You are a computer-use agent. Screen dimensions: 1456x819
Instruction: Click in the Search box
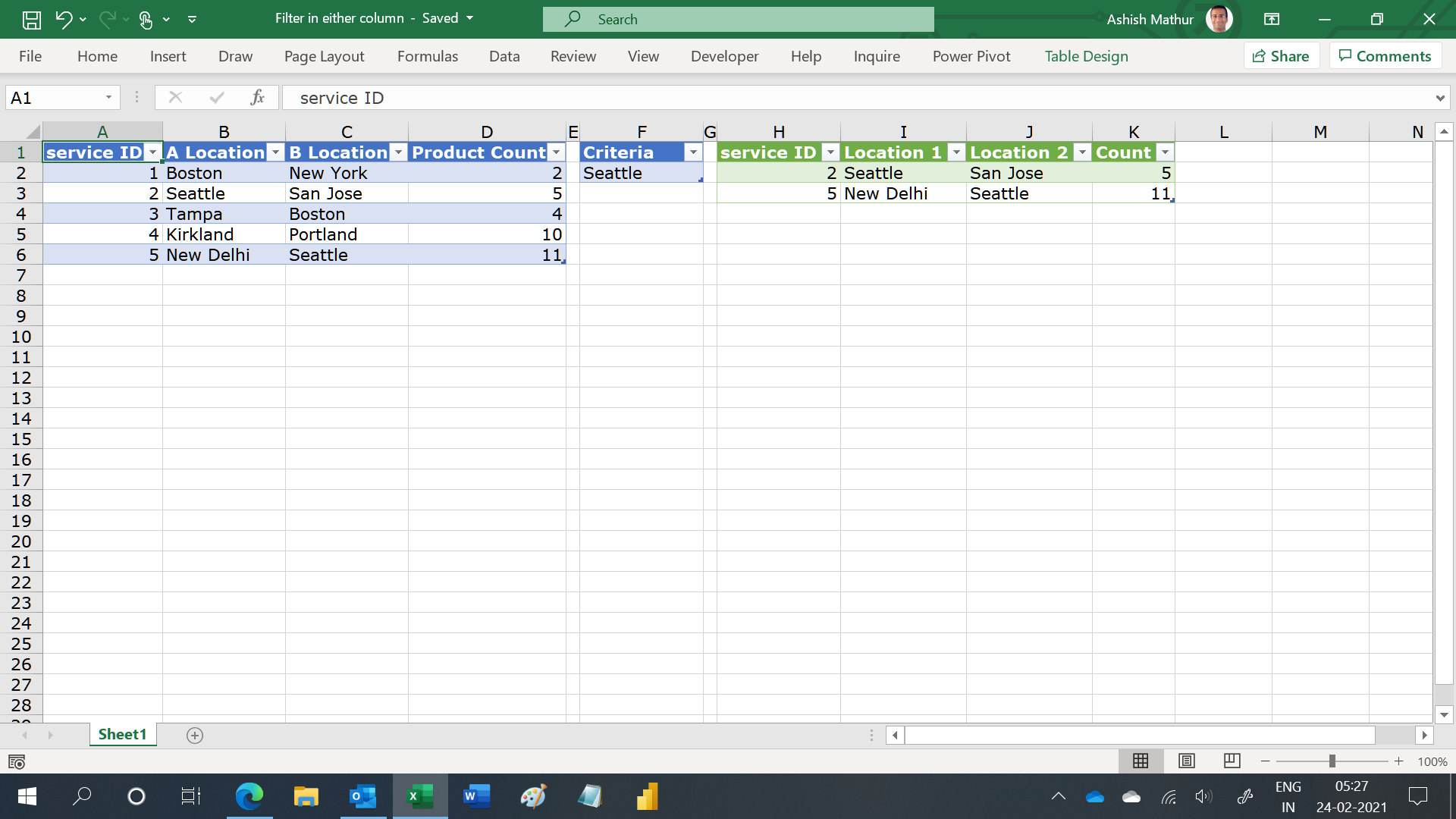pos(738,20)
